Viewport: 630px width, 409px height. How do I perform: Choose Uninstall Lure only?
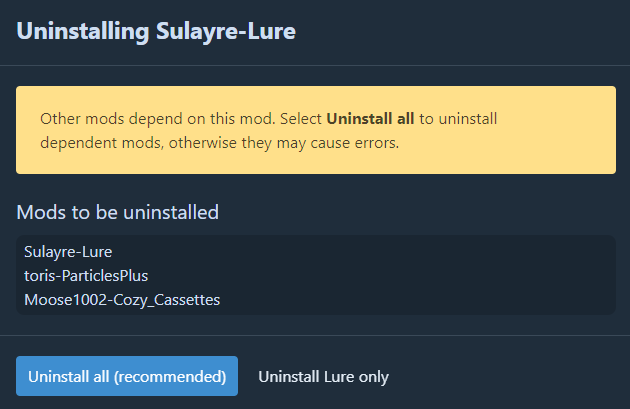(323, 376)
